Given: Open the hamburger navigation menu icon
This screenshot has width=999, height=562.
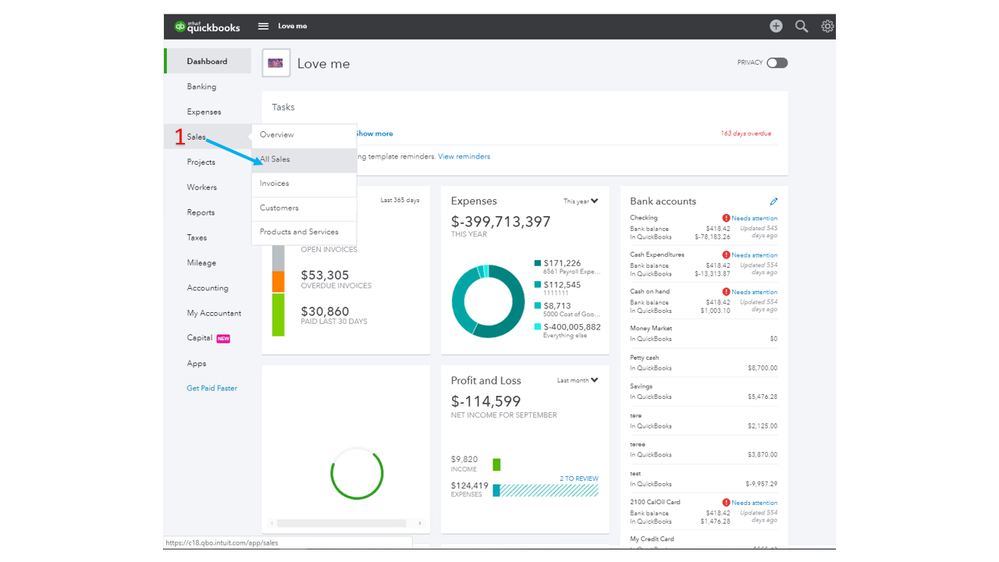Looking at the screenshot, I should pyautogui.click(x=263, y=26).
